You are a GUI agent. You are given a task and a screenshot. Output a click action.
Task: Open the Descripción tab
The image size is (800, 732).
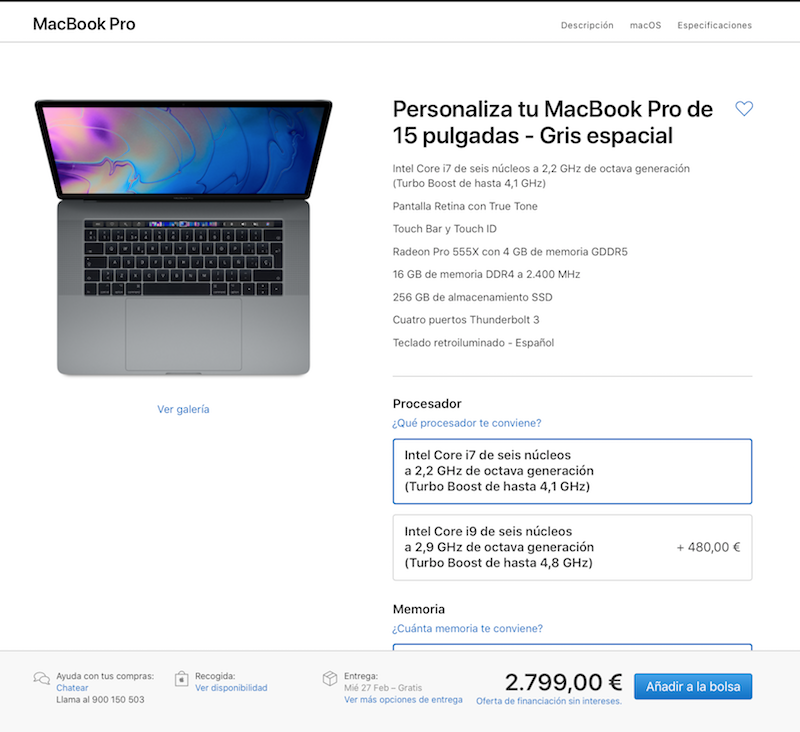pos(587,25)
